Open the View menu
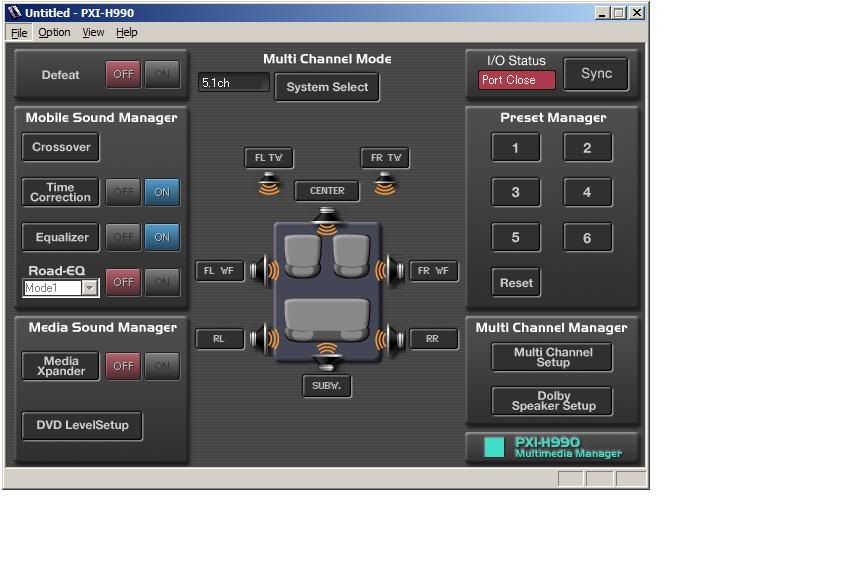Viewport: 858px width, 570px height. (x=93, y=33)
